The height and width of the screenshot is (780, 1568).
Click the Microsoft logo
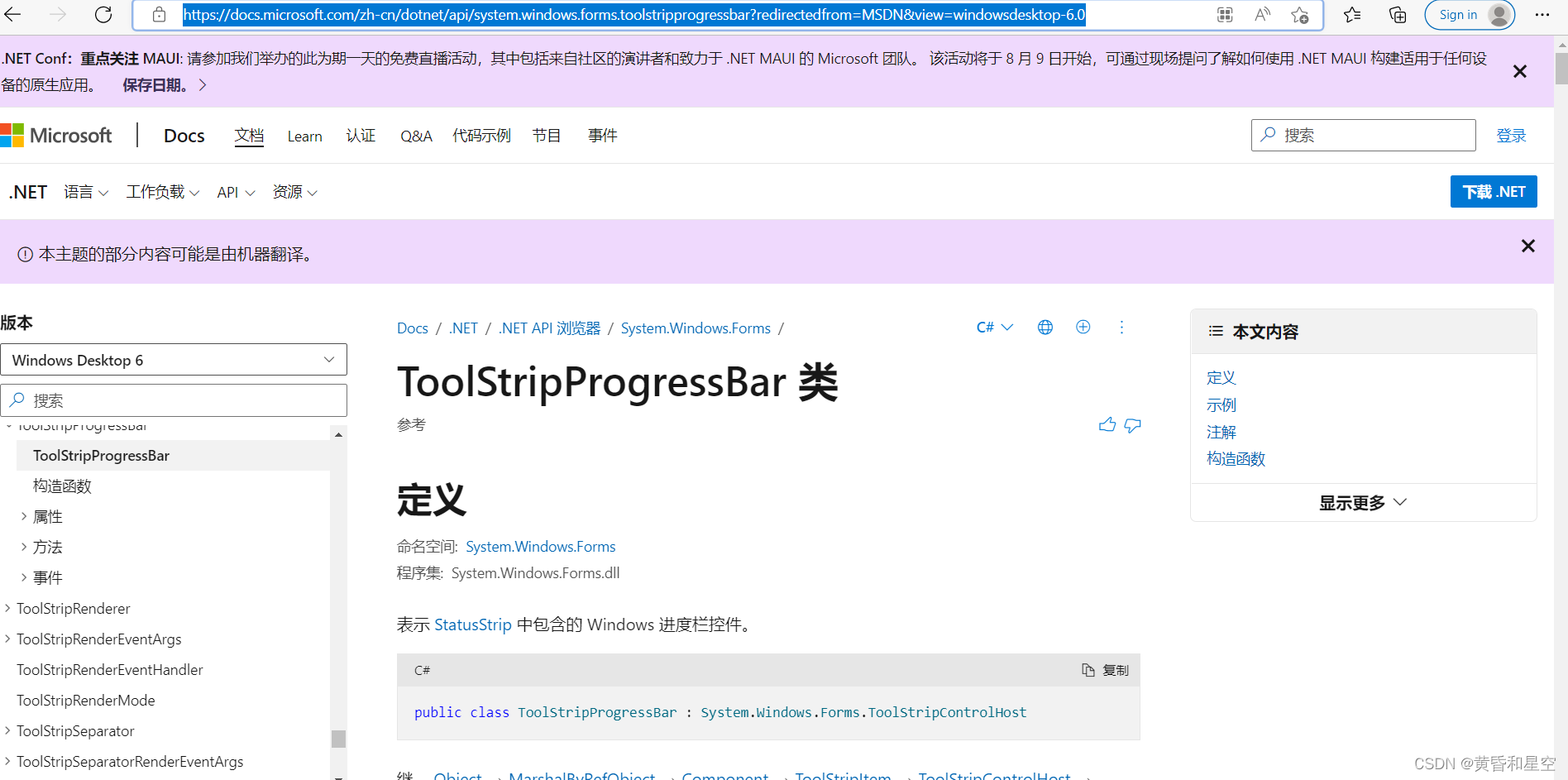(56, 136)
